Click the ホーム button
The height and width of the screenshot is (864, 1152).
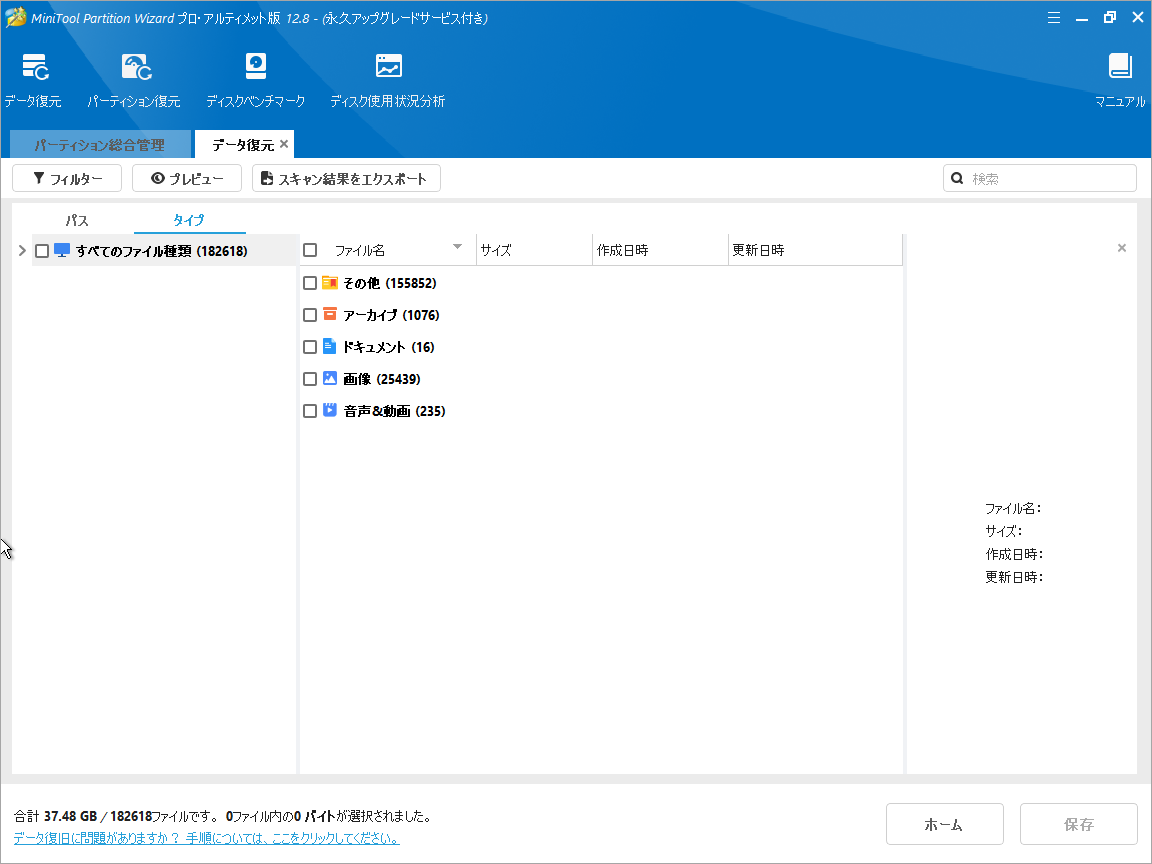coord(944,824)
